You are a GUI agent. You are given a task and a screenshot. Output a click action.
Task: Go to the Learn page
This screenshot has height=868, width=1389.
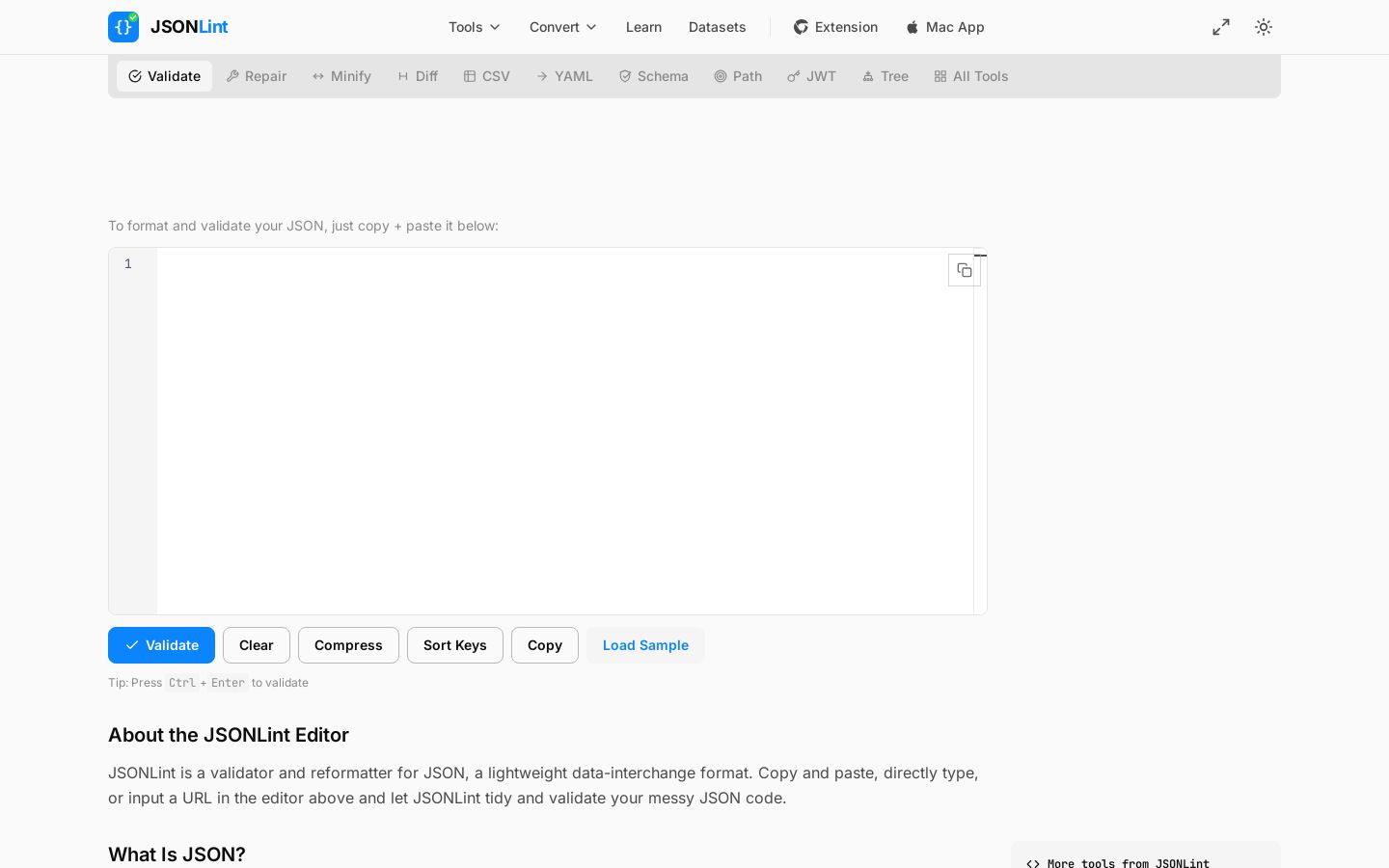[643, 27]
